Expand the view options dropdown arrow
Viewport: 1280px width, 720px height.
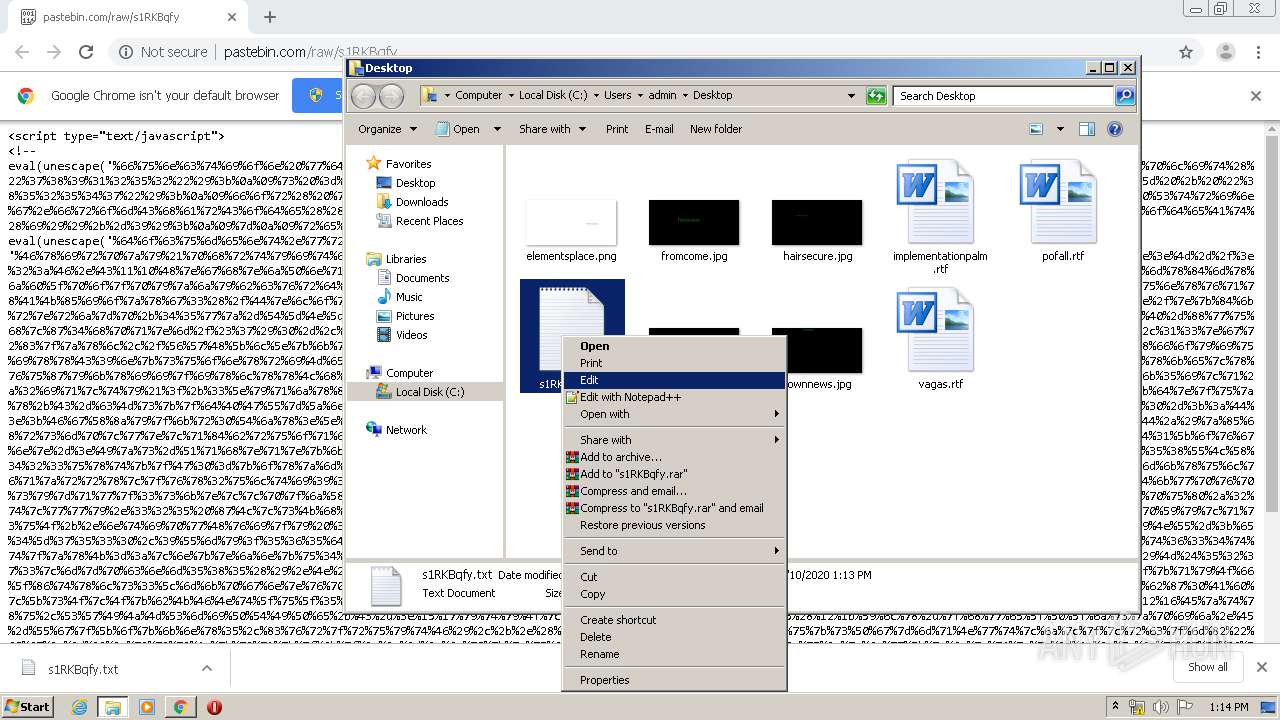pos(1060,129)
